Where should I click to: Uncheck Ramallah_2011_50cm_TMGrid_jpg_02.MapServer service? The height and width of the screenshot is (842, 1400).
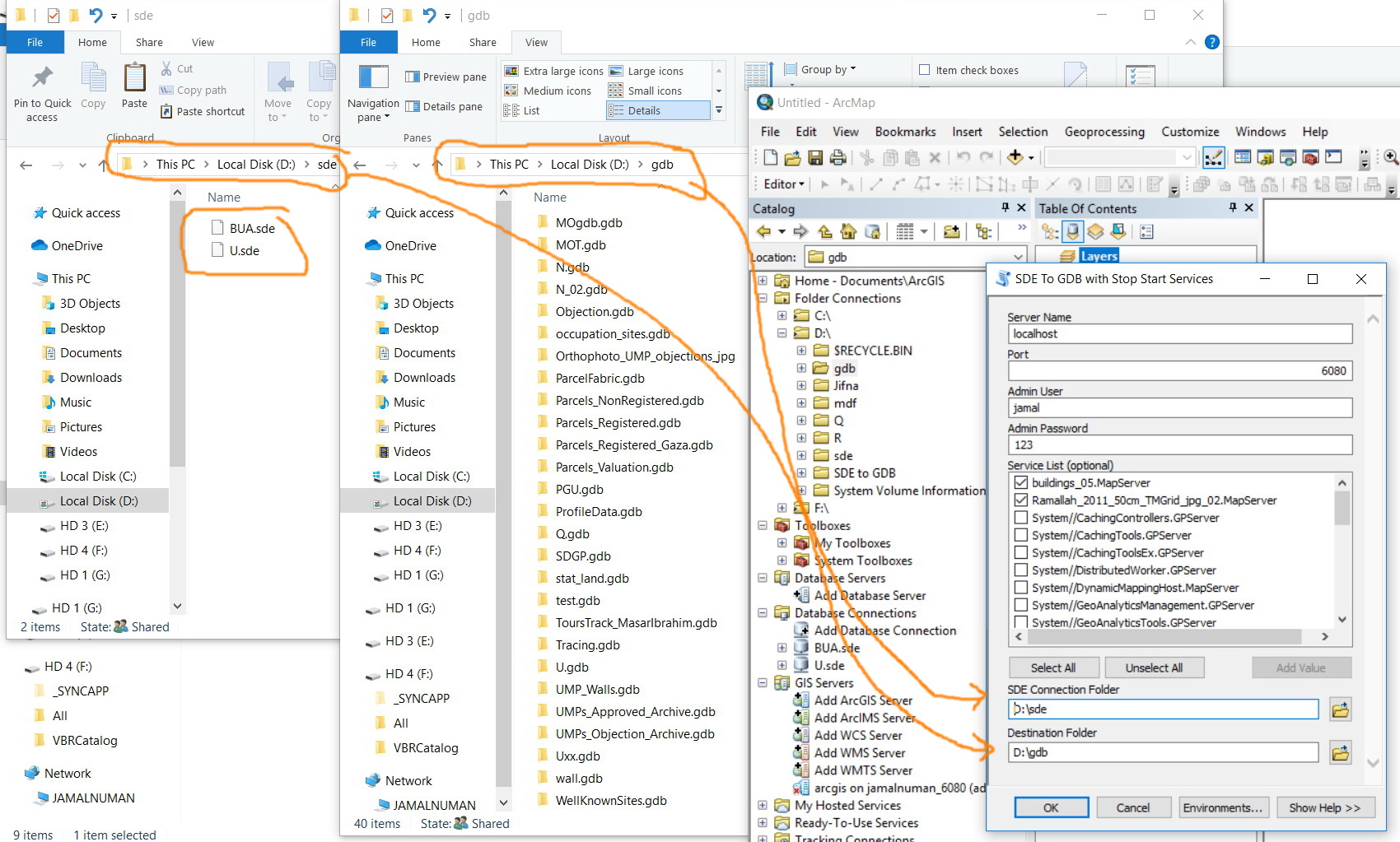tap(1021, 500)
